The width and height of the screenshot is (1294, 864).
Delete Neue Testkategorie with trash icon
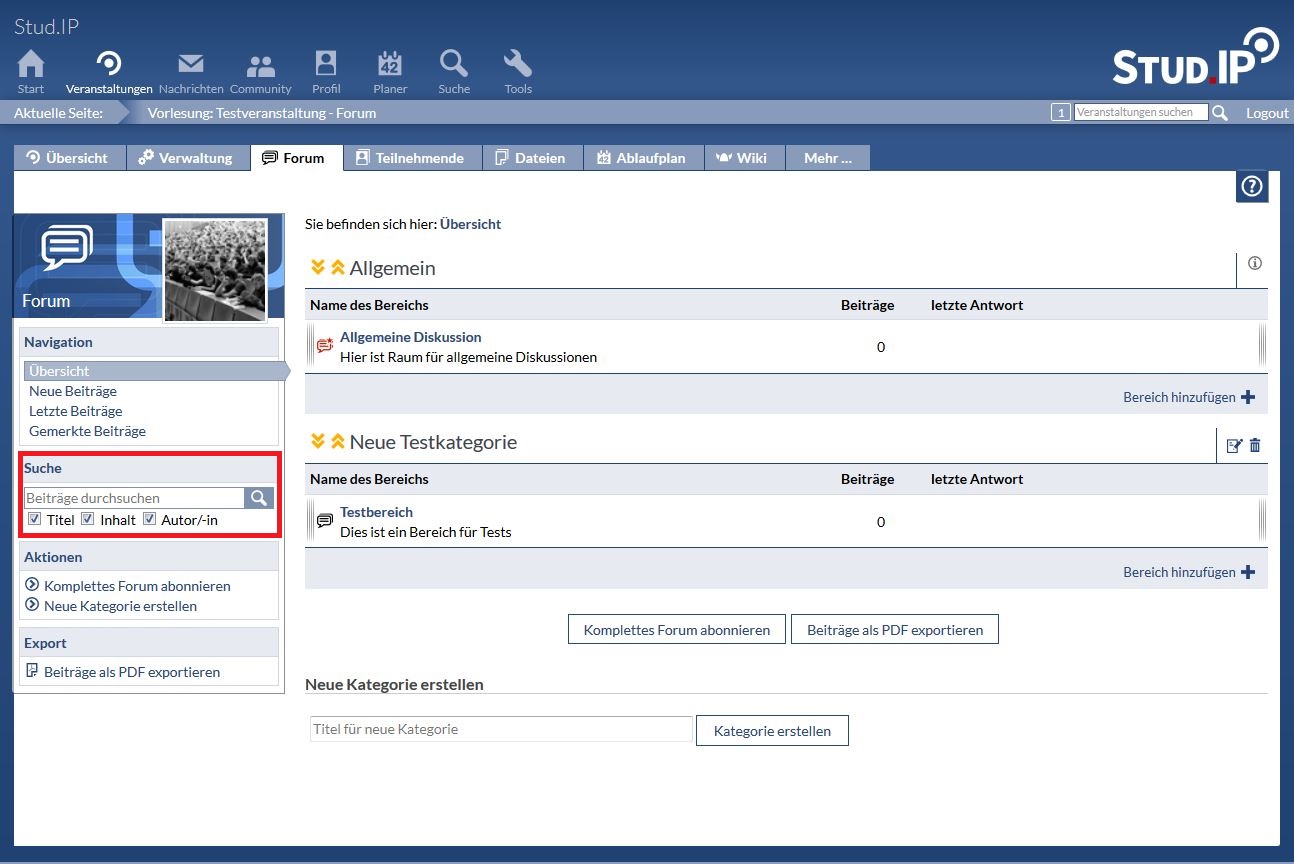[x=1255, y=446]
